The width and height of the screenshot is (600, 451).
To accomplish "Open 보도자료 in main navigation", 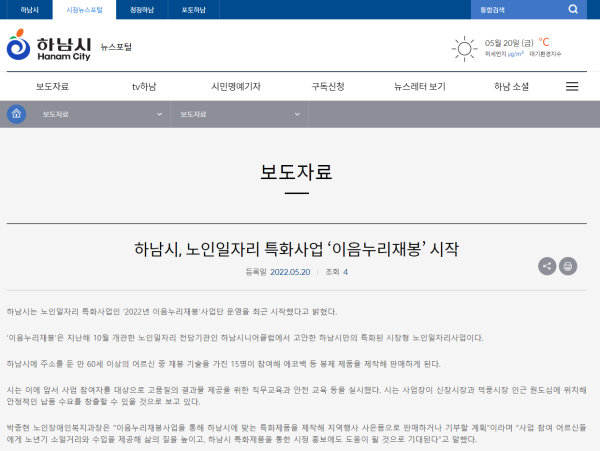I will coord(52,86).
